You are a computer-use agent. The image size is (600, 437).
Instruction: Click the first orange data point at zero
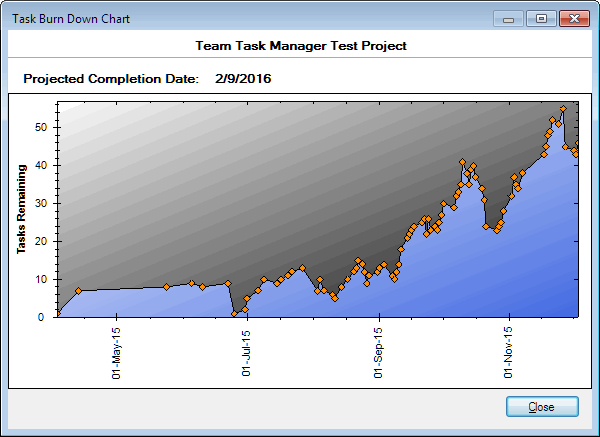(x=58, y=313)
